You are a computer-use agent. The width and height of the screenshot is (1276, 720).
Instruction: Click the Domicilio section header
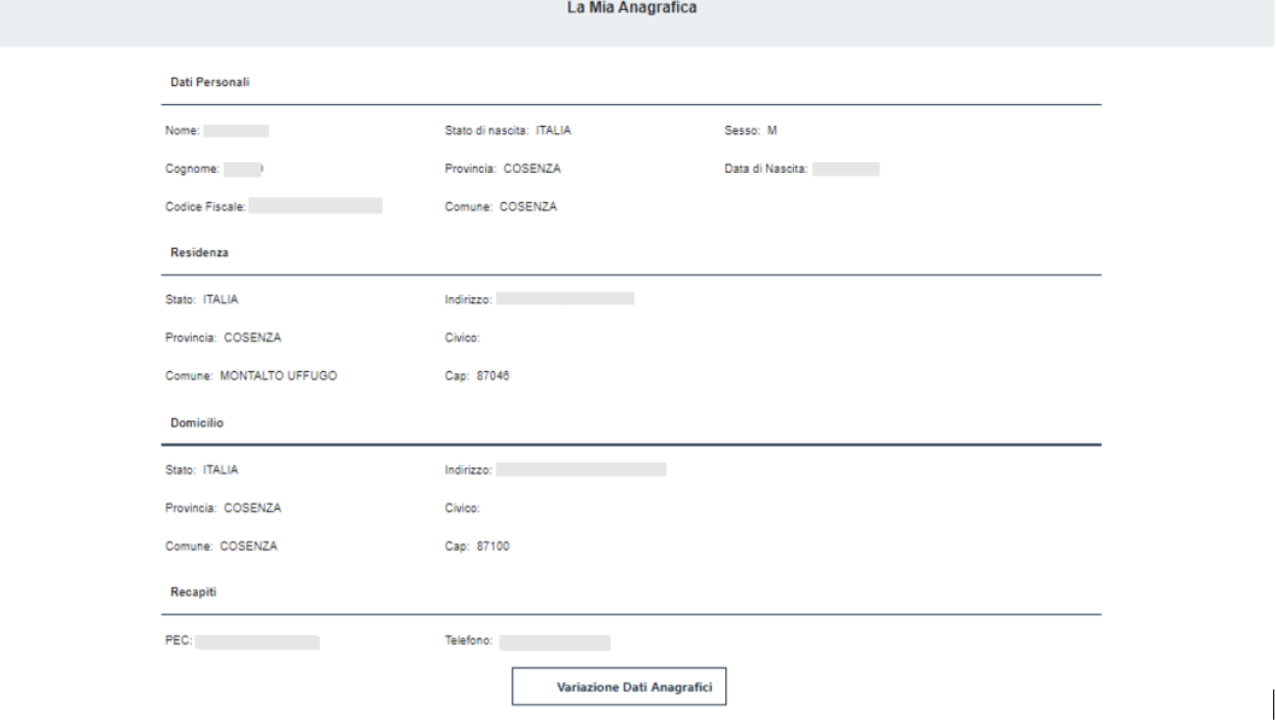tap(197, 423)
